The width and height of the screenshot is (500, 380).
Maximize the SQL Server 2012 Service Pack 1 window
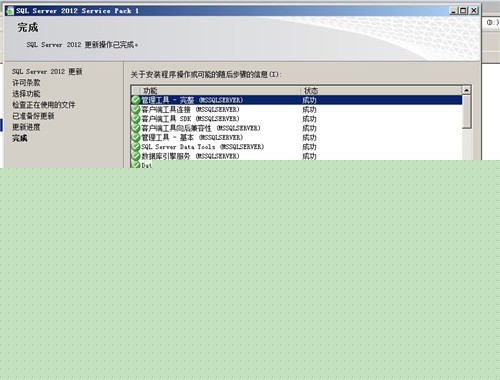[463, 11]
